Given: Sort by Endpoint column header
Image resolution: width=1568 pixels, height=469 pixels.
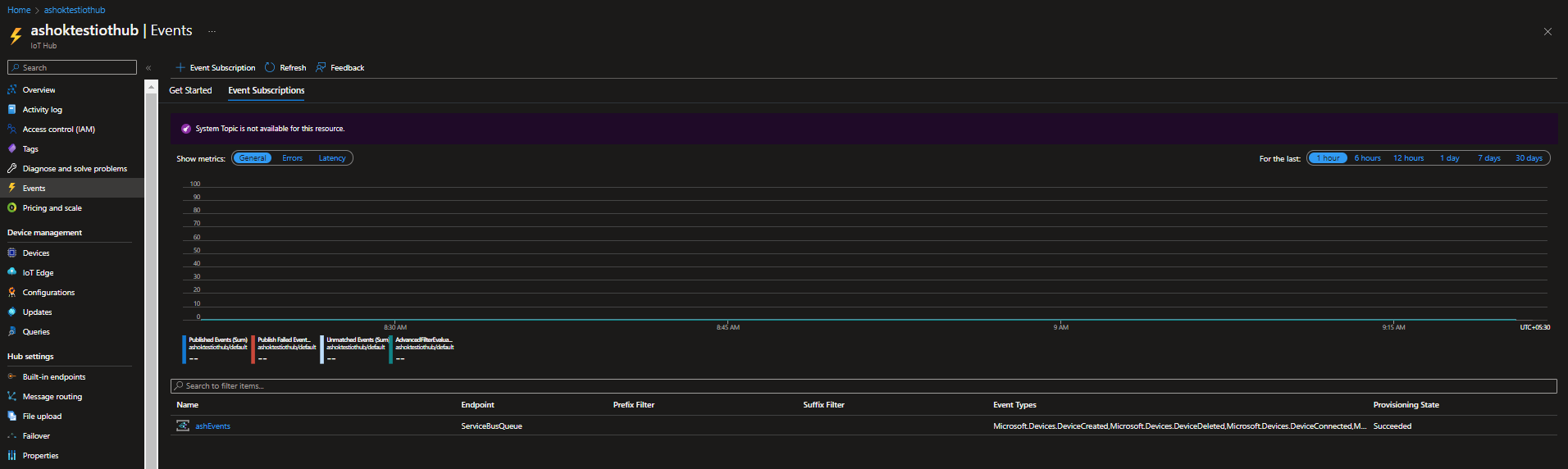Looking at the screenshot, I should point(477,405).
